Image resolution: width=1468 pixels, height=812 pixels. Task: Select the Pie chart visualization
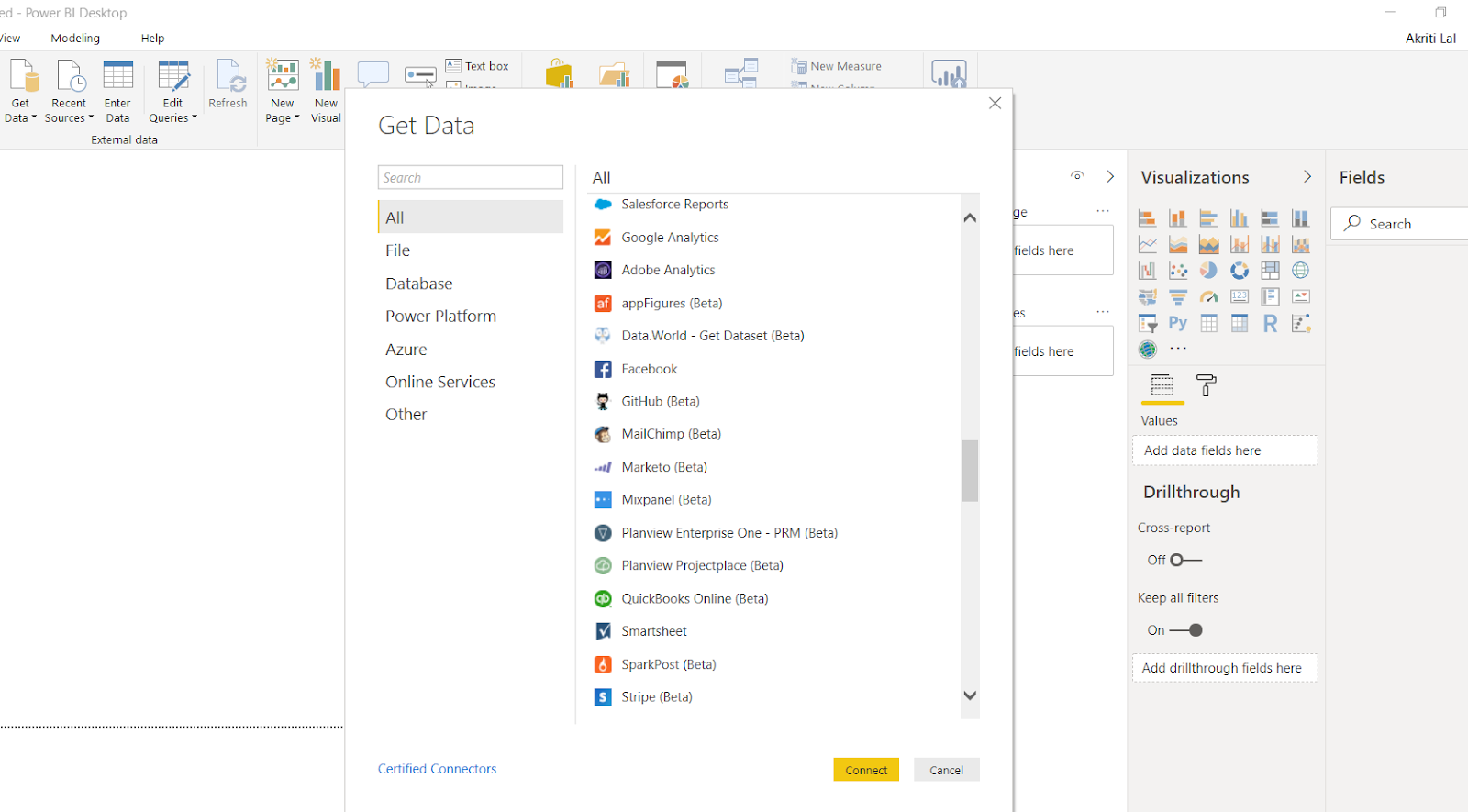point(1208,271)
